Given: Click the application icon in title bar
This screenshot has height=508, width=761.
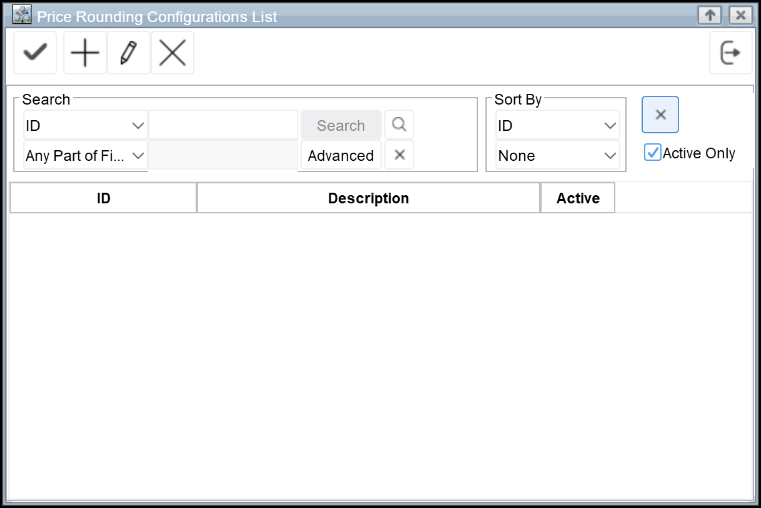Looking at the screenshot, I should 22,15.
